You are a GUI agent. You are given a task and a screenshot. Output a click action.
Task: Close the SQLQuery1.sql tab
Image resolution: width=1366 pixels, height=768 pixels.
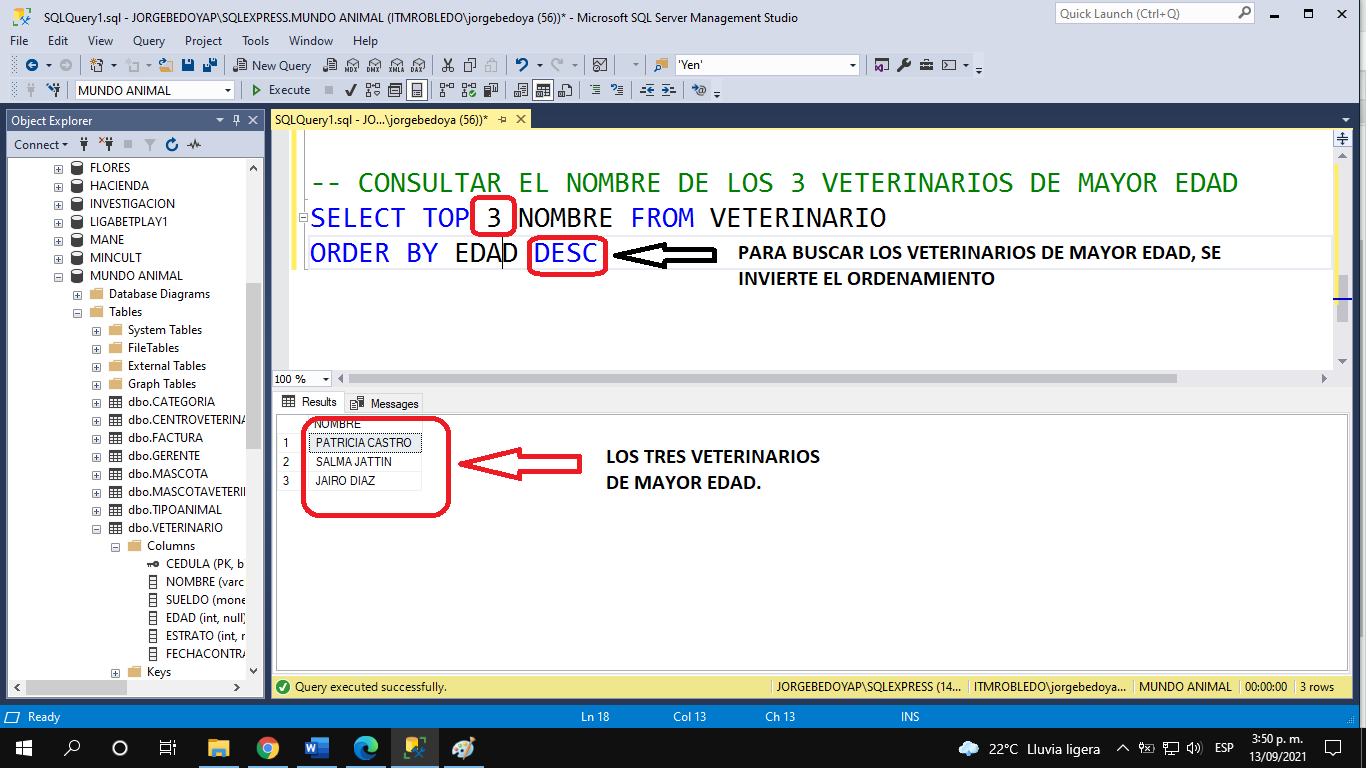[x=520, y=119]
